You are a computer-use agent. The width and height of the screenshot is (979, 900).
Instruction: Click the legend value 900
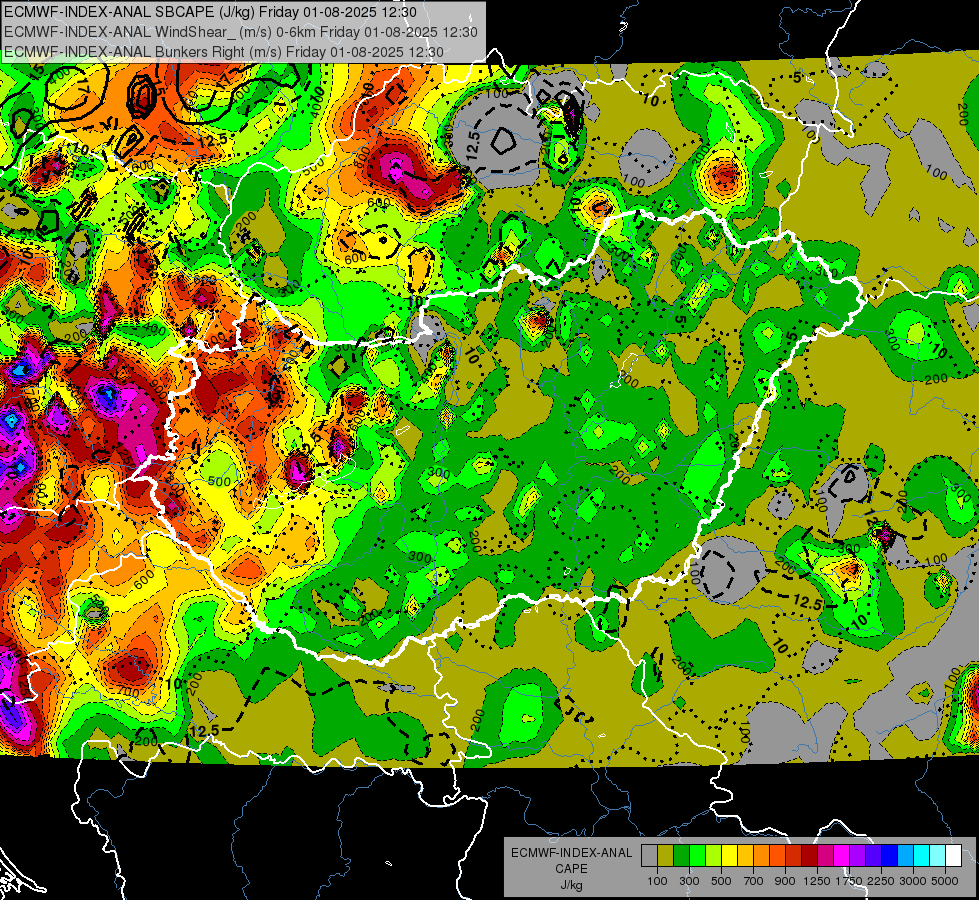[x=785, y=881]
